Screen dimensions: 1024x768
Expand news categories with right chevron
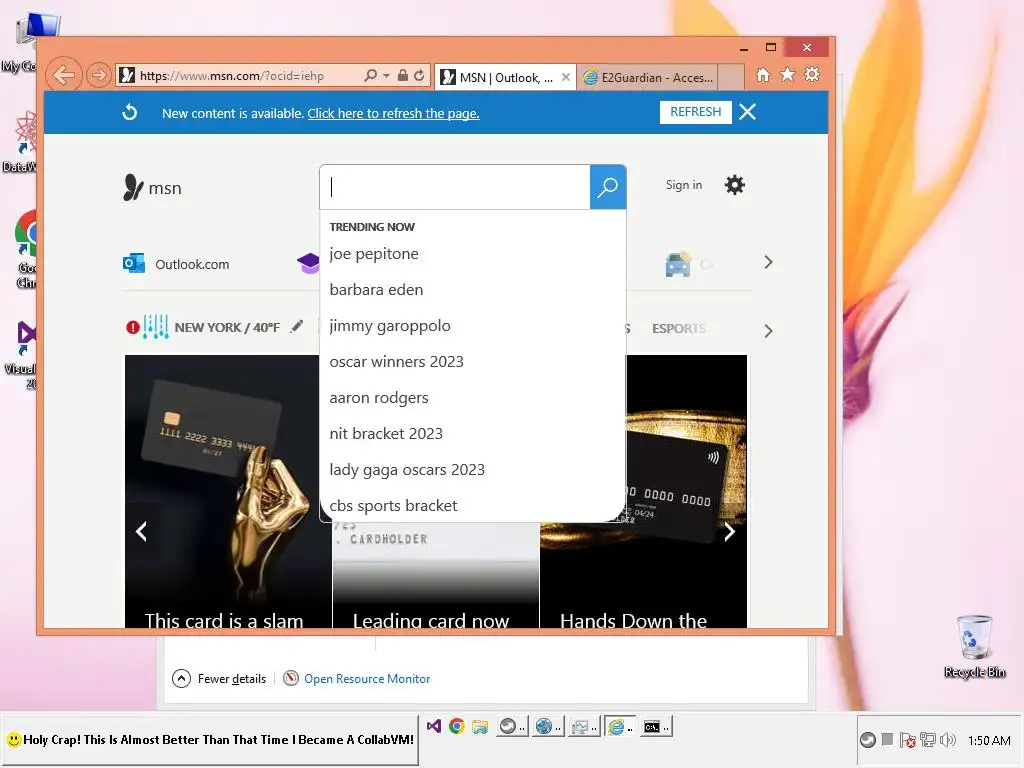tap(768, 331)
